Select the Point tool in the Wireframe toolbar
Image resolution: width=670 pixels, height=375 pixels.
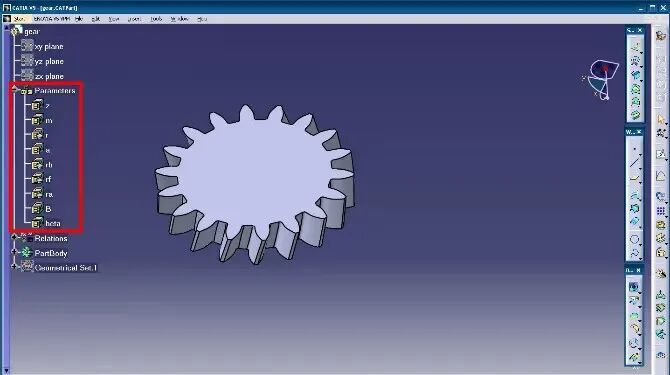pyautogui.click(x=635, y=148)
